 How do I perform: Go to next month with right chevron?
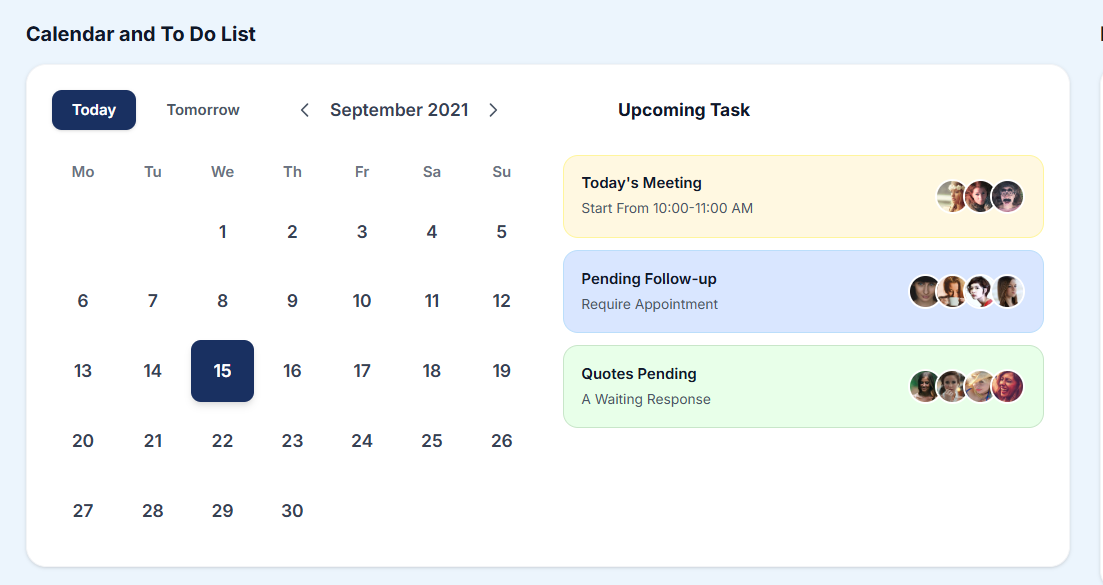pos(493,110)
